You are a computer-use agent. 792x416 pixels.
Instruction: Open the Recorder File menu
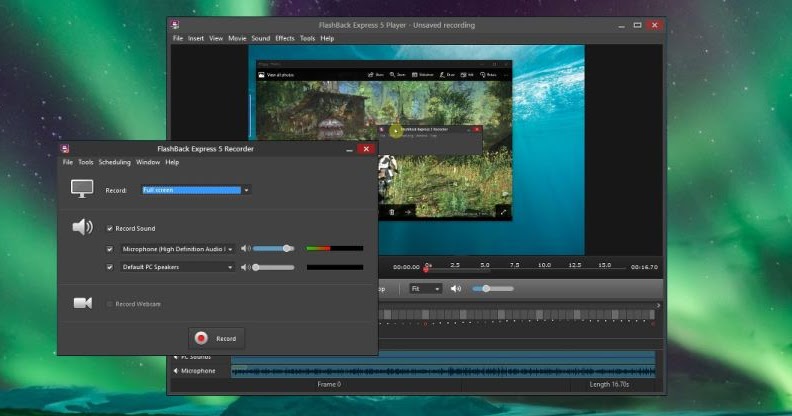point(68,162)
